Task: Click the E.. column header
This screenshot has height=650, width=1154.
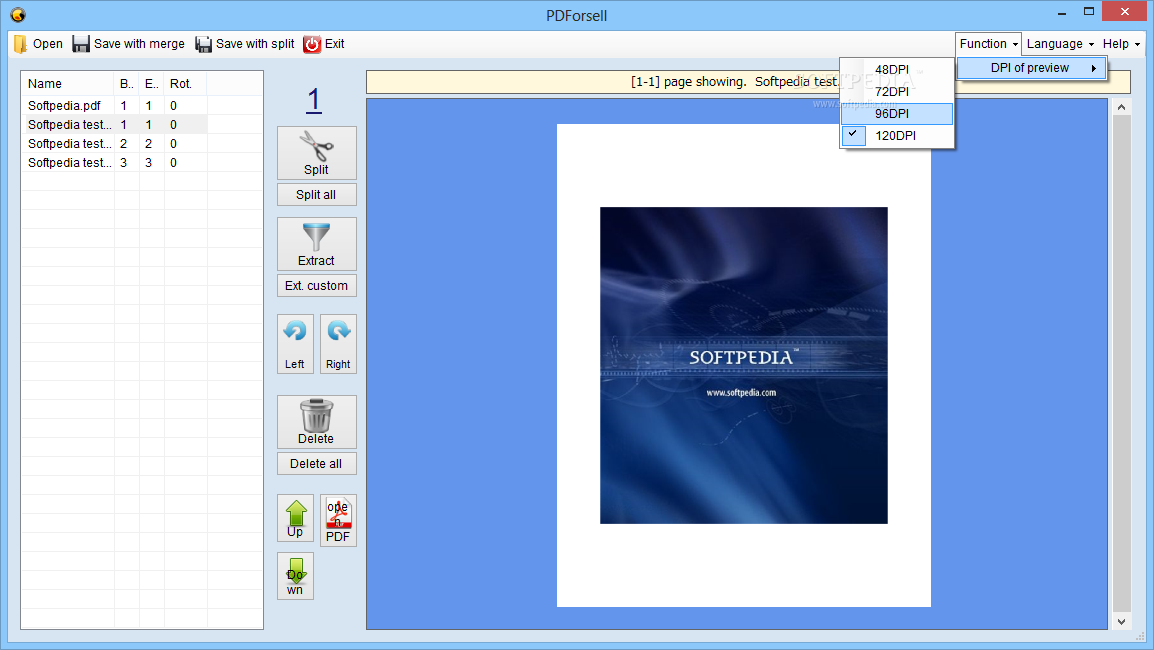Action: pyautogui.click(x=152, y=84)
